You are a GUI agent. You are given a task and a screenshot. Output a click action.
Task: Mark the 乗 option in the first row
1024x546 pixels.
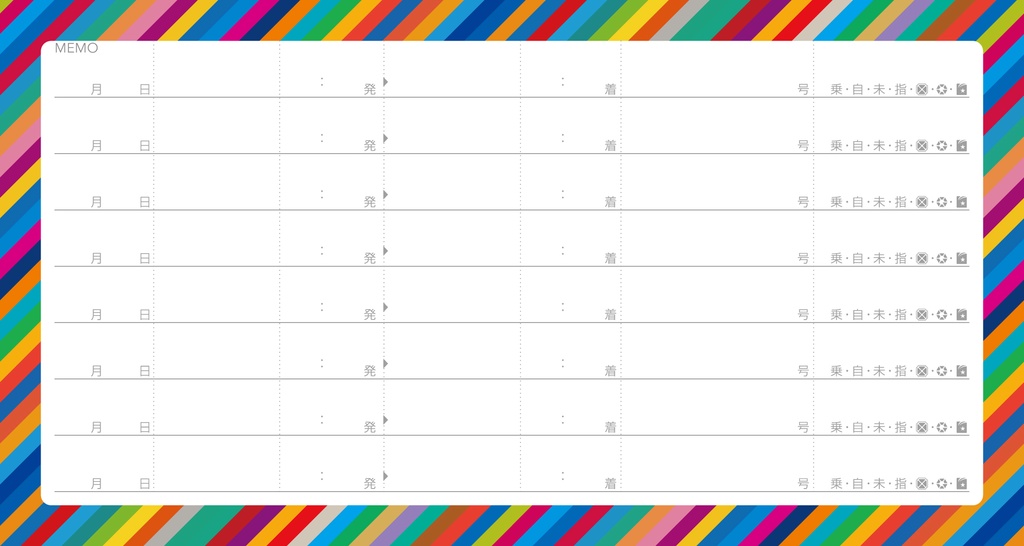[x=836, y=90]
